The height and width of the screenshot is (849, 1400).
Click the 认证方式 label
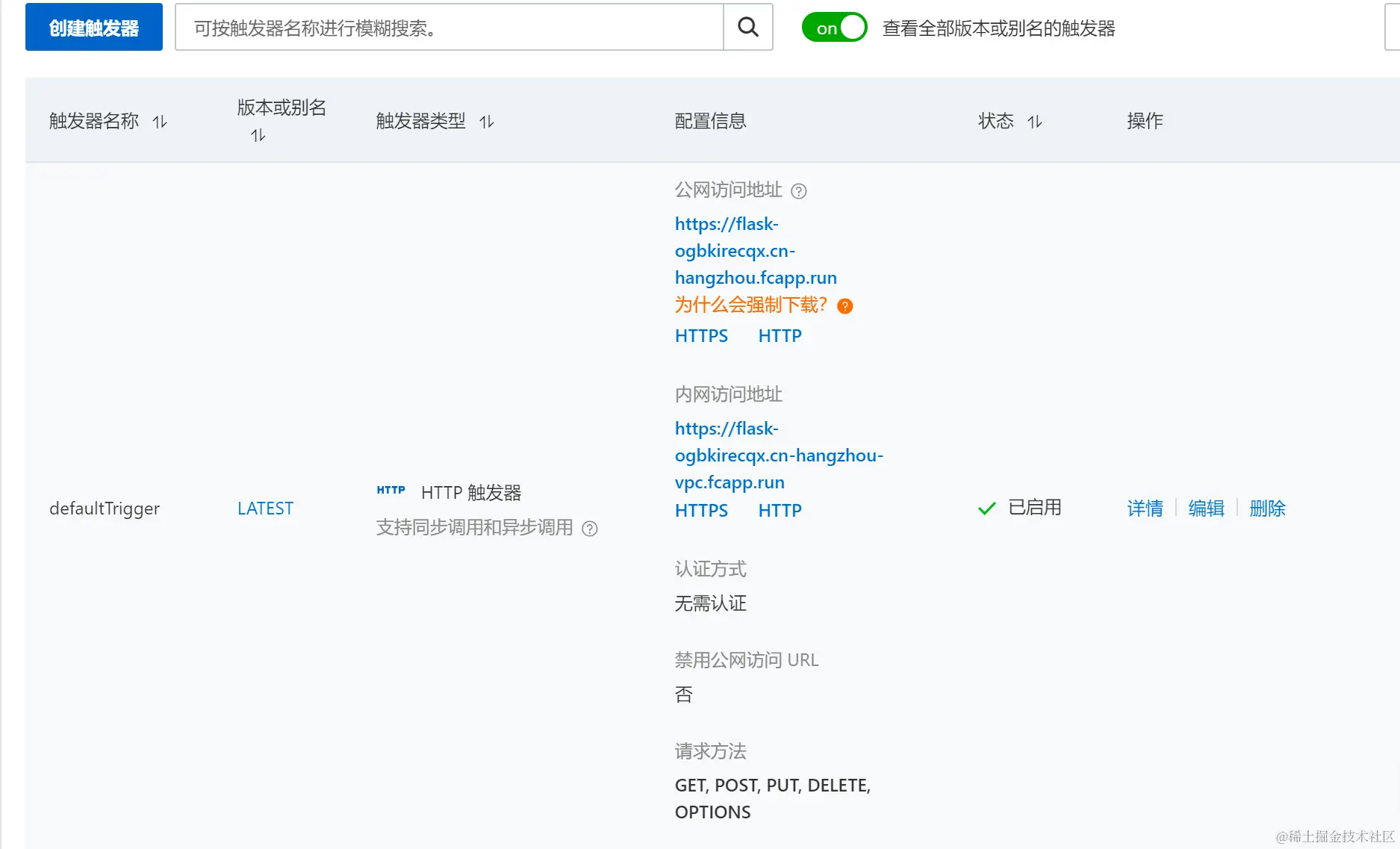710,569
